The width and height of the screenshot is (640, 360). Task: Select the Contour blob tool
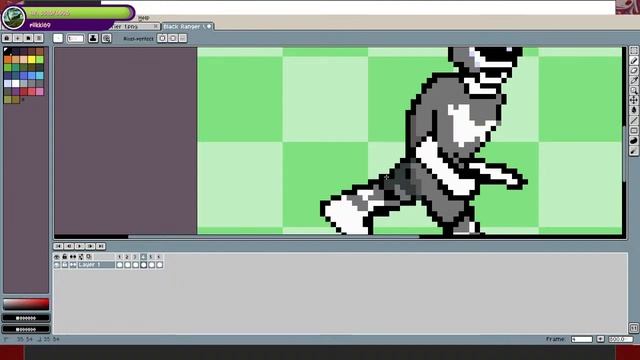633,141
